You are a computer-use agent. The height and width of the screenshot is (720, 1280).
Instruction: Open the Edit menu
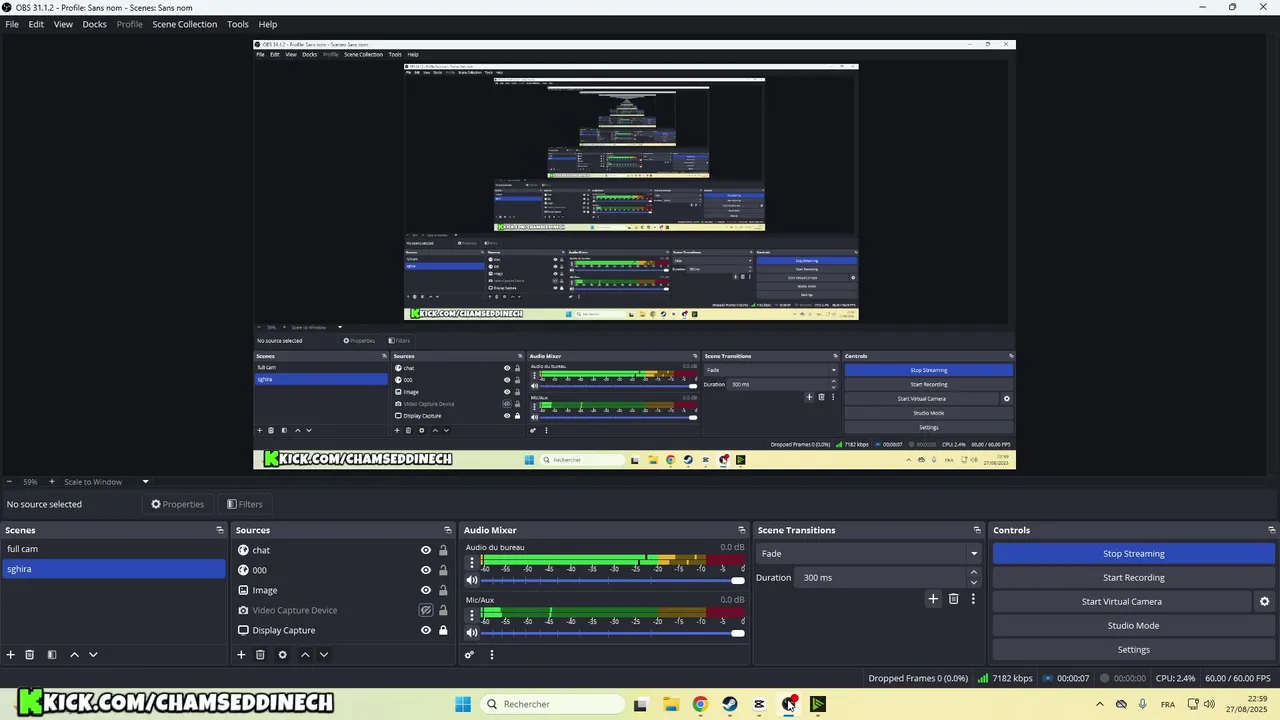pos(36,24)
